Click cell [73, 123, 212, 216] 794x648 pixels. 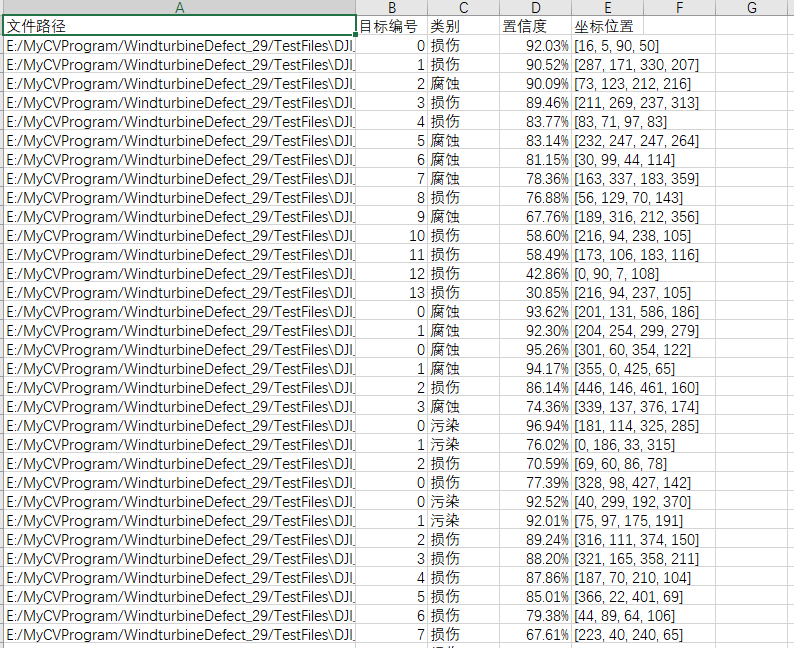point(608,84)
